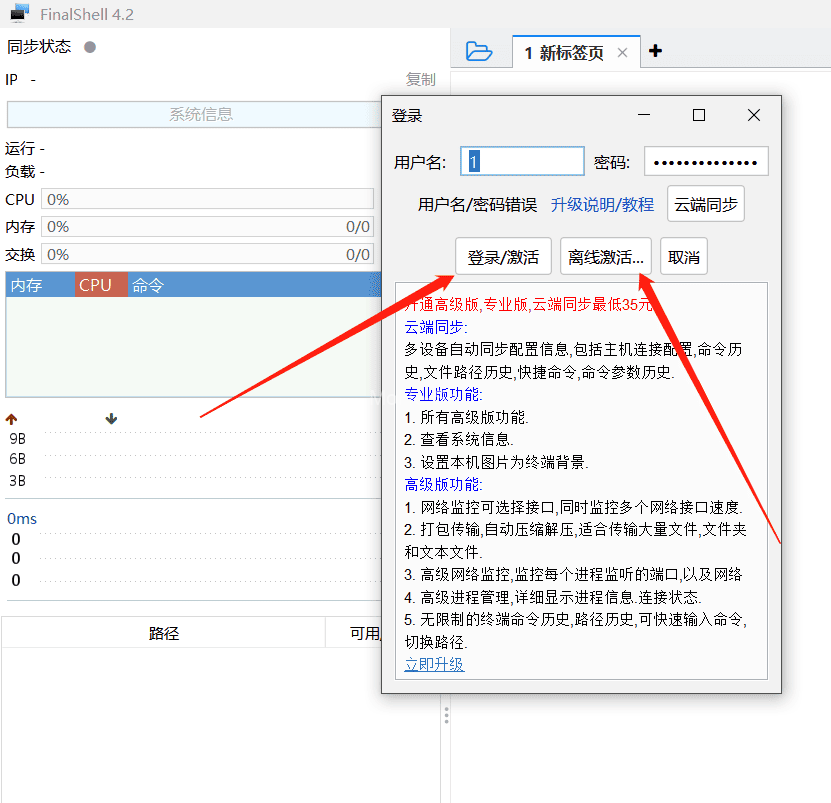The image size is (831, 803).
Task: Switch to the 1 新标签页 tab
Action: click(x=567, y=52)
